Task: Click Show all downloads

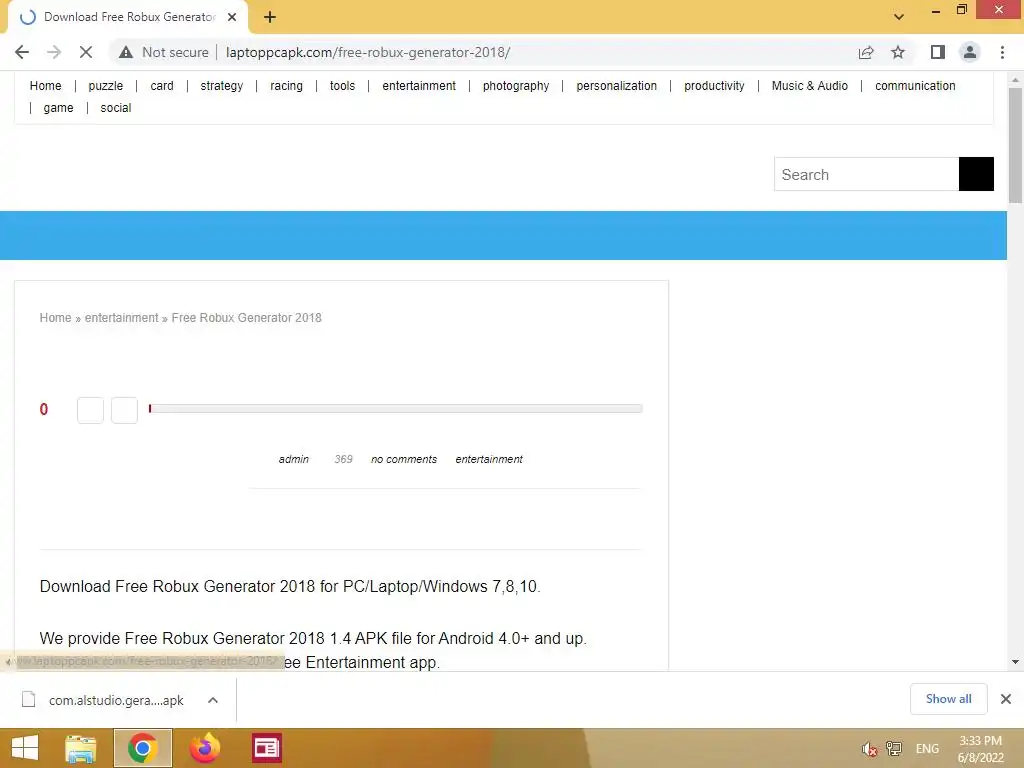Action: [948, 699]
